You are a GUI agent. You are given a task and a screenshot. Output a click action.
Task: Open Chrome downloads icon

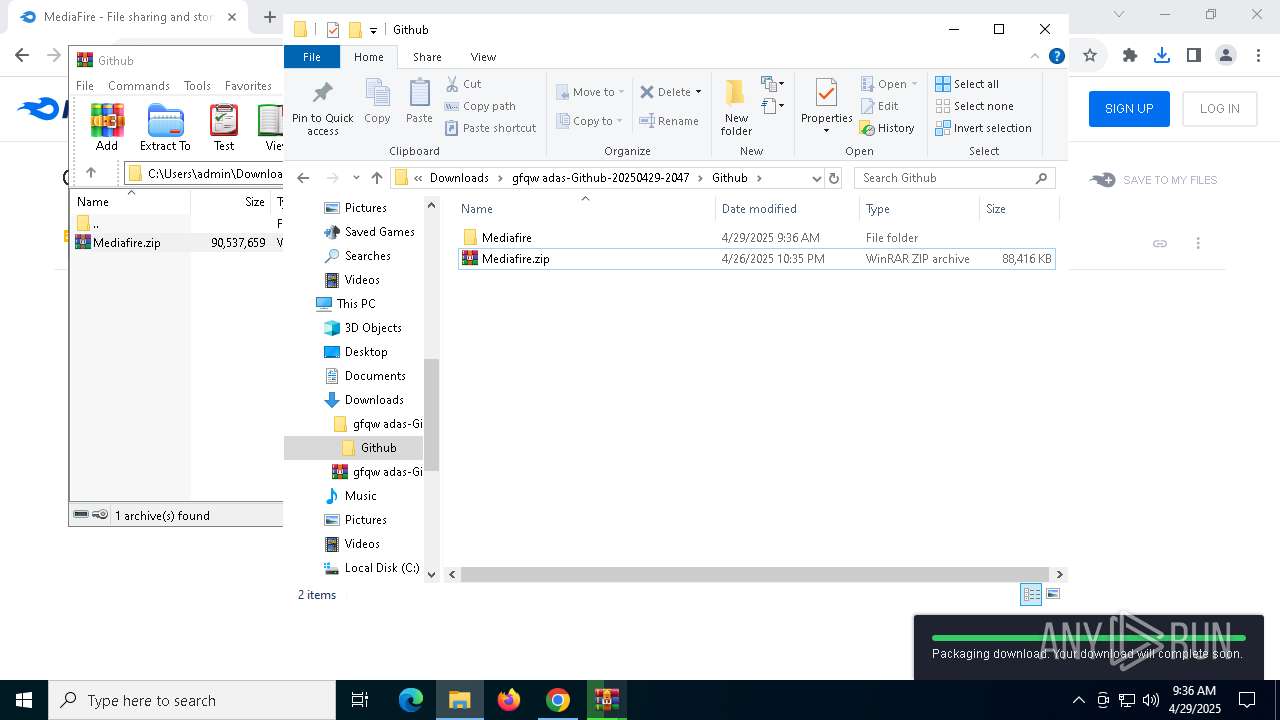click(1161, 55)
